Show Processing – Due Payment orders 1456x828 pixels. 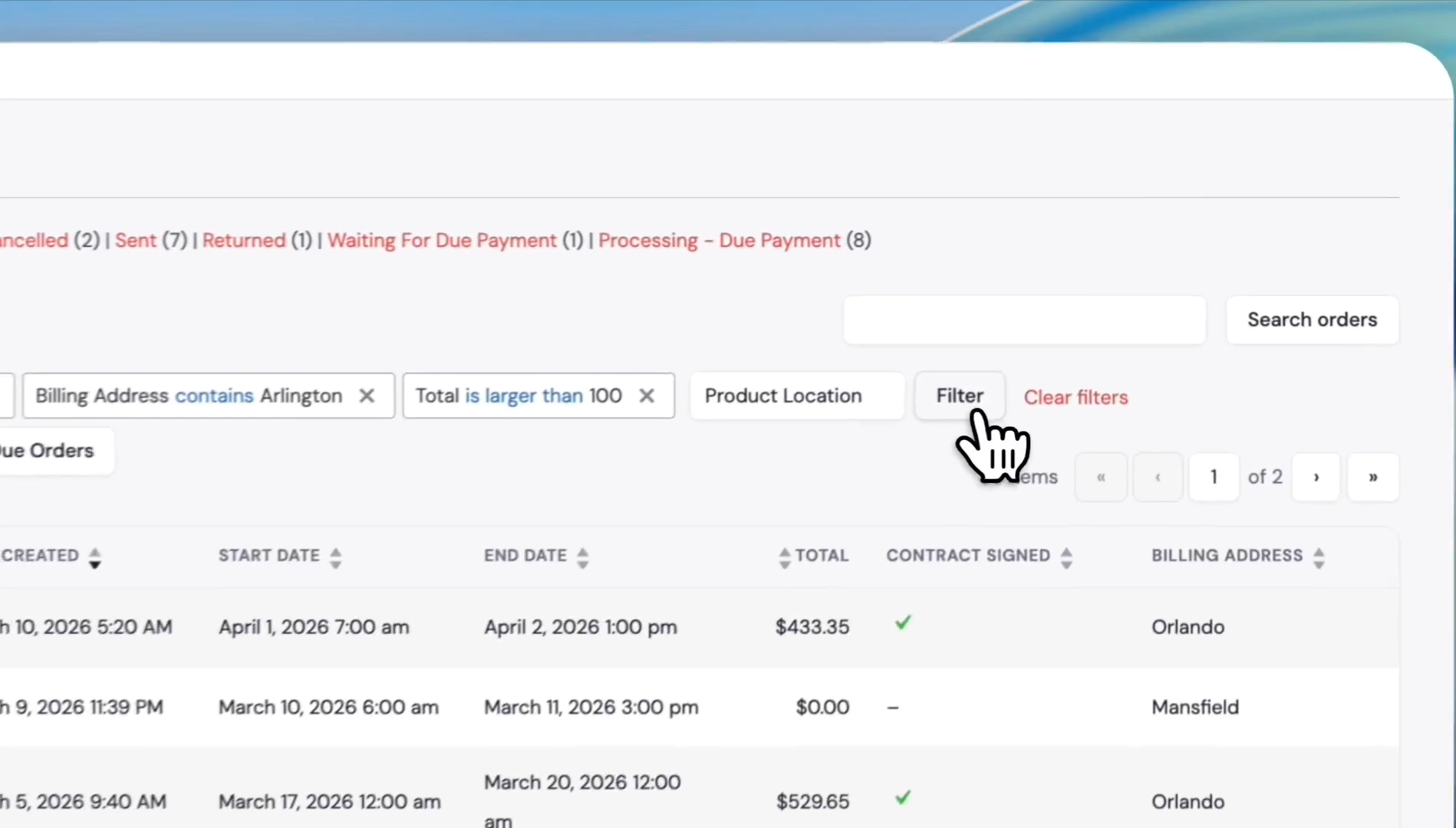720,241
